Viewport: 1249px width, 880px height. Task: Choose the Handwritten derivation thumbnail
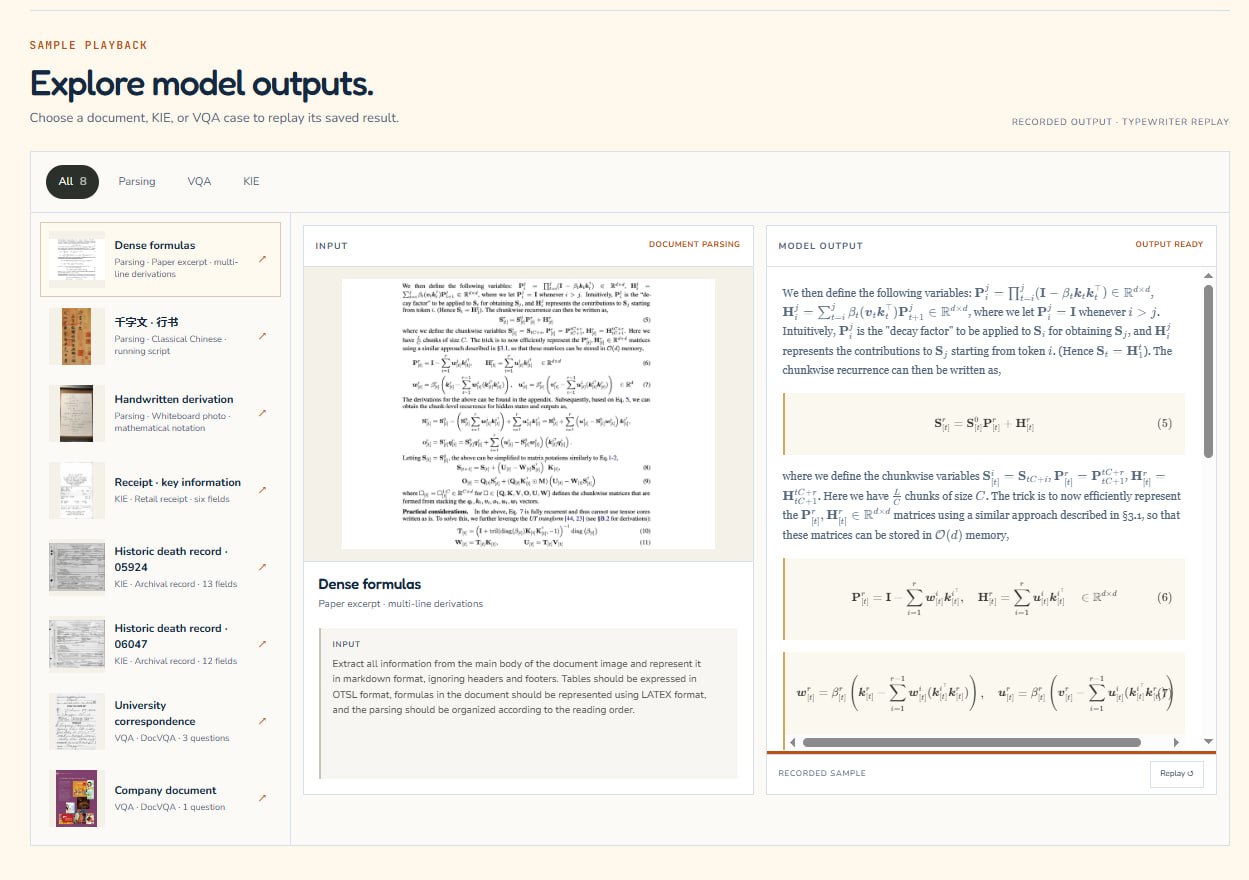[77, 413]
